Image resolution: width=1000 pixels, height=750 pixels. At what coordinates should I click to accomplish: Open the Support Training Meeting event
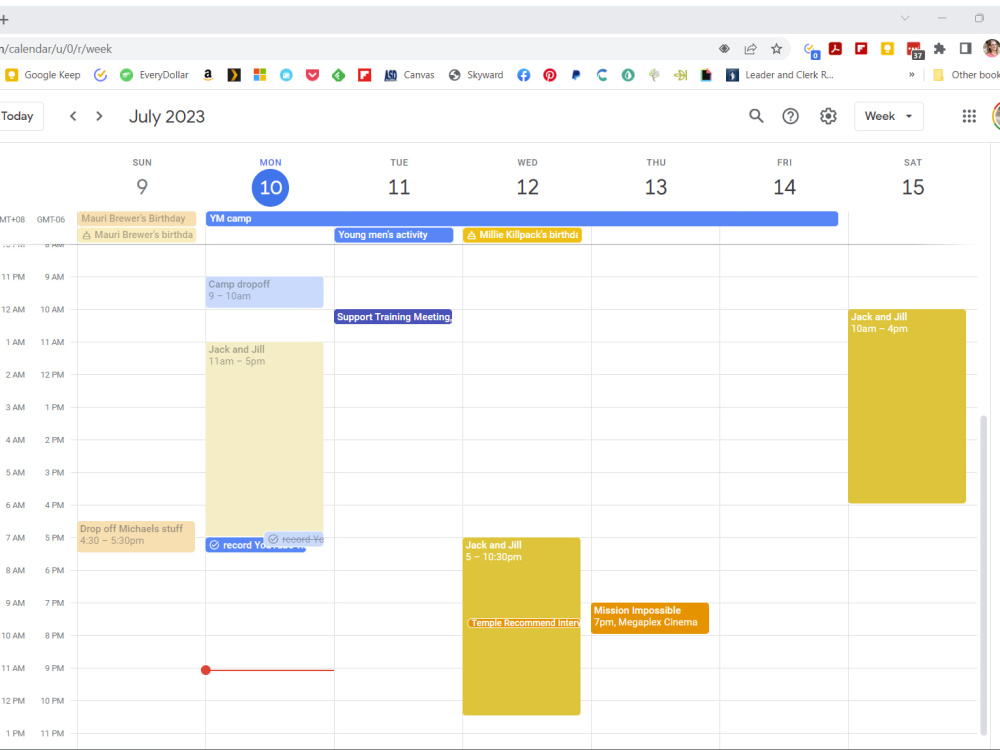click(393, 317)
